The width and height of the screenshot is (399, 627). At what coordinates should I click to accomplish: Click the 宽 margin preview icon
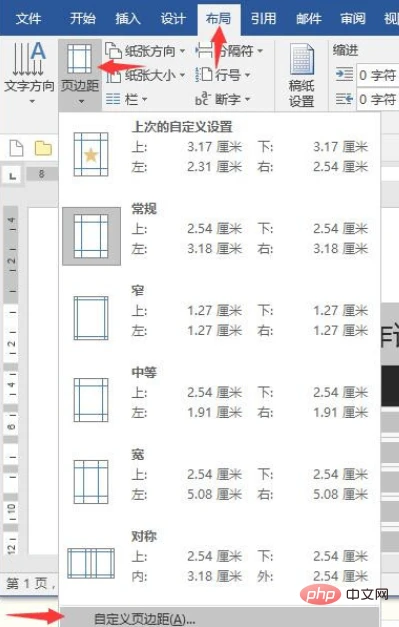click(91, 482)
